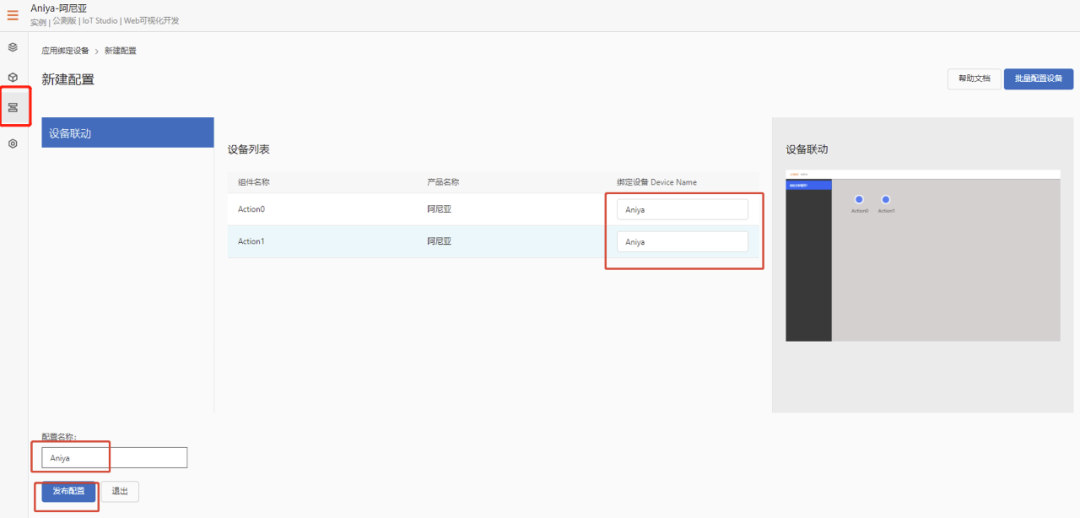
Task: Click 阿尼亚 product in Action0 row
Action: (439, 209)
